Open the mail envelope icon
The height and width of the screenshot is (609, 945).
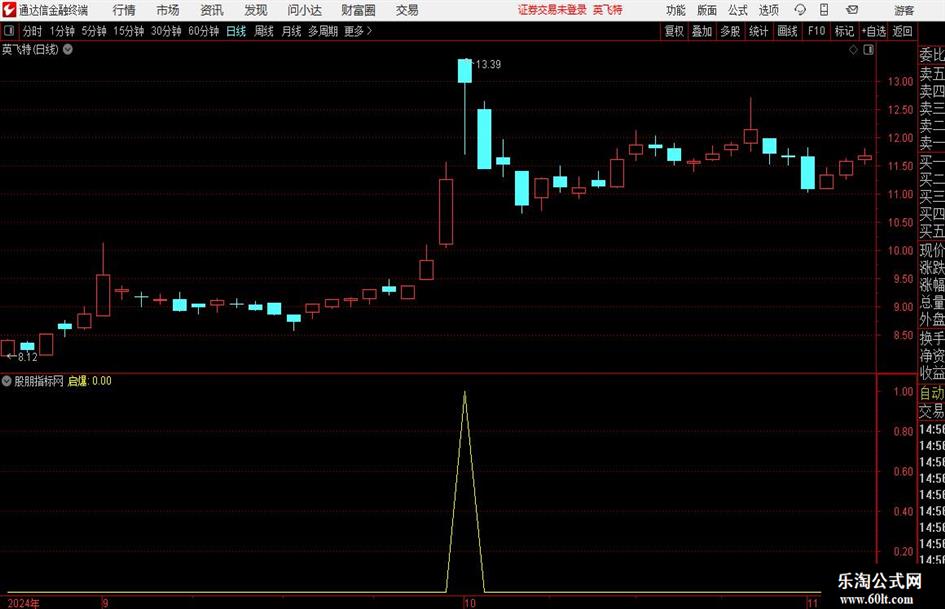852,10
